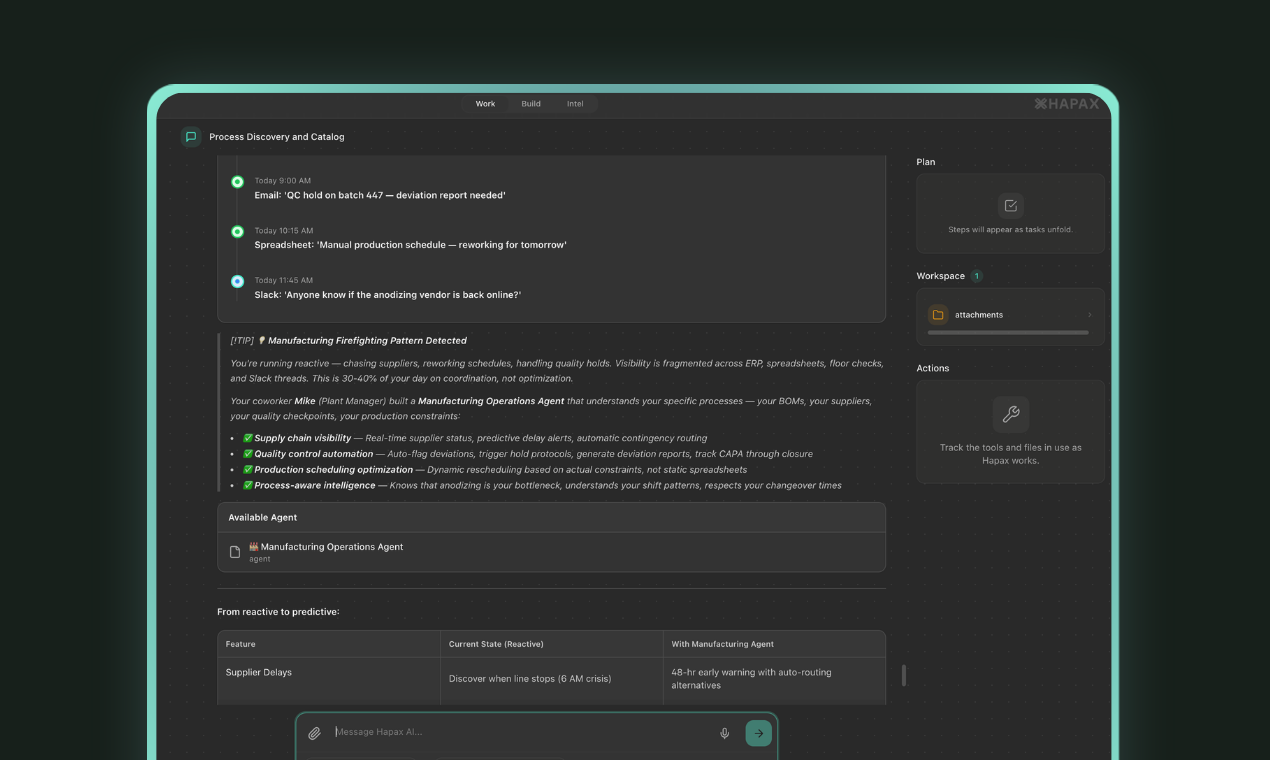Expand the Available Agent section header
Screen dimensions: 1270x760
(263, 517)
